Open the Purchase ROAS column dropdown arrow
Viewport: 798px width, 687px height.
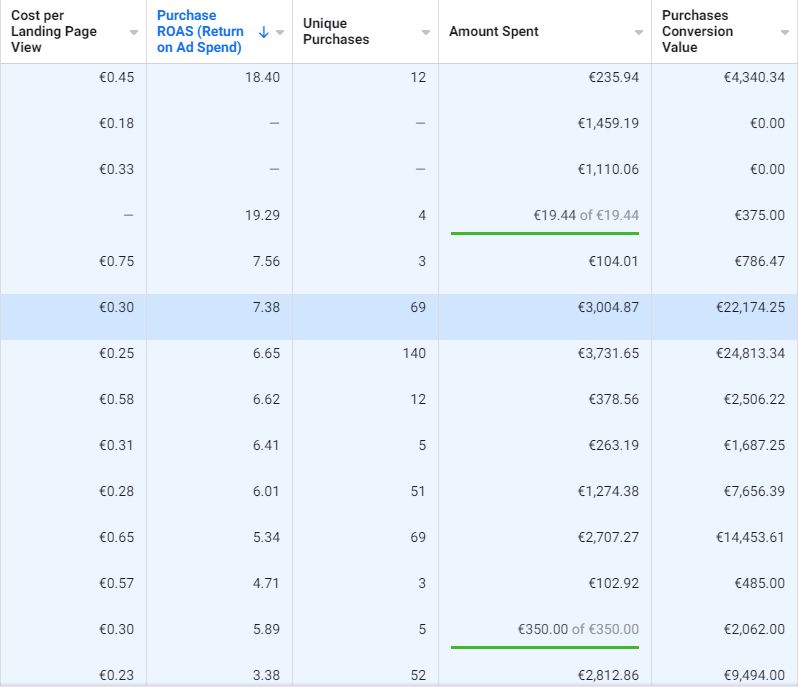click(x=280, y=32)
